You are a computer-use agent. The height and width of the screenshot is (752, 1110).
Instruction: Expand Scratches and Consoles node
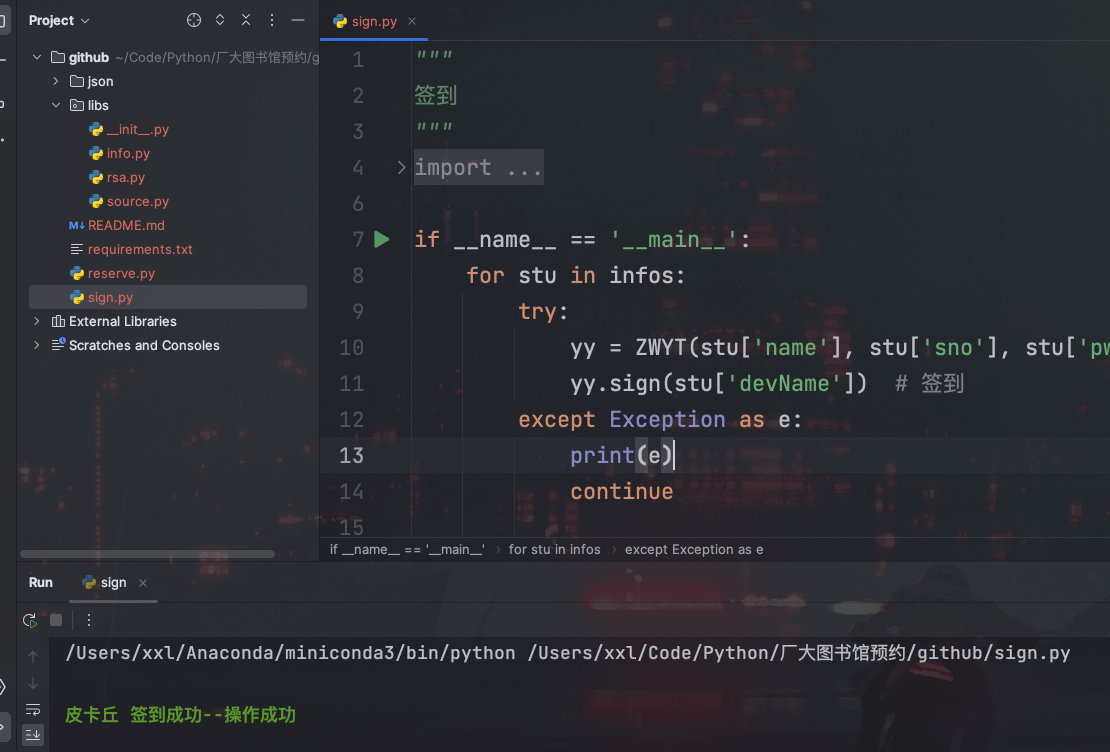point(37,346)
